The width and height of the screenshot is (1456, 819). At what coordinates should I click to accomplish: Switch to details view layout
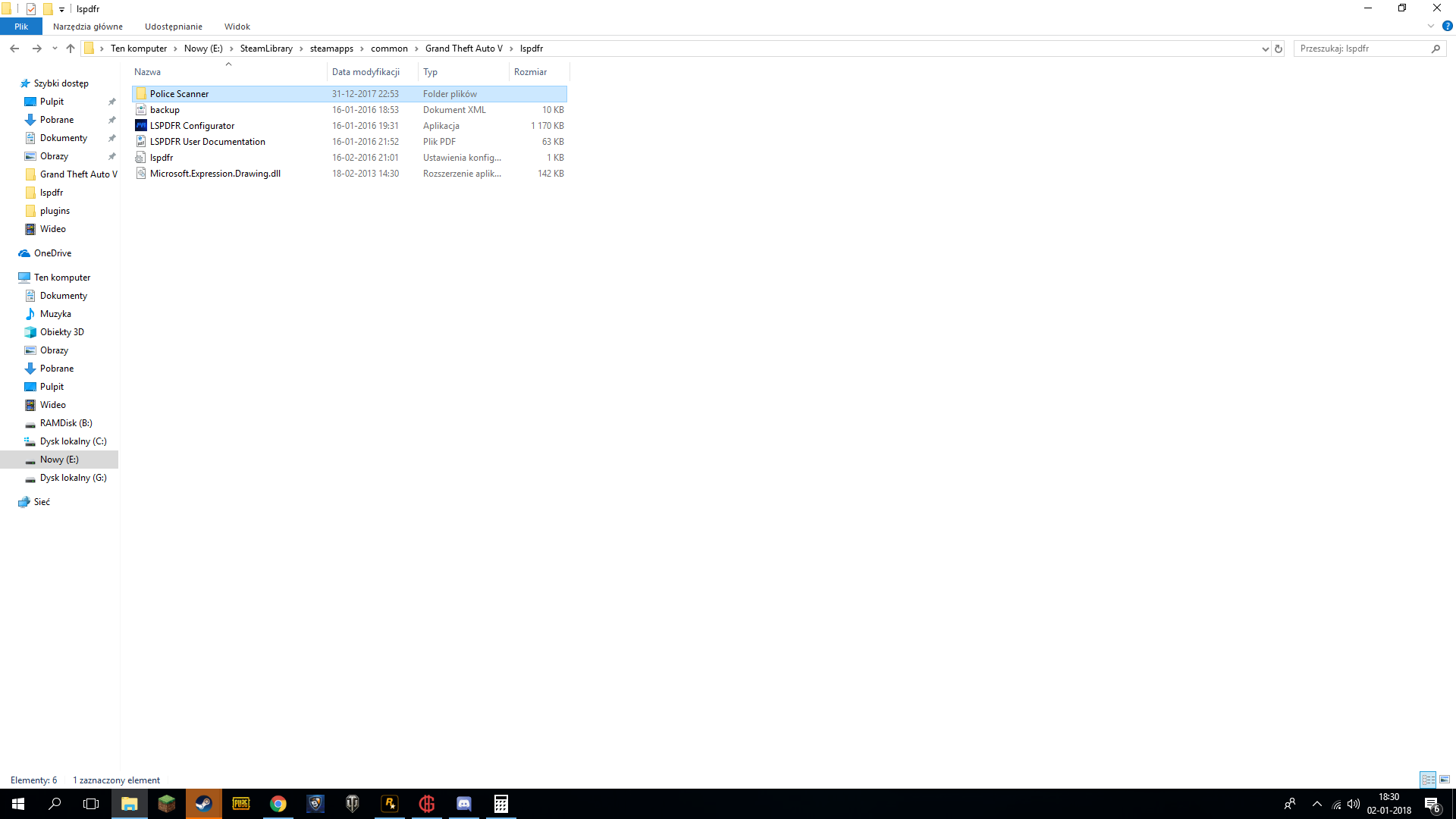pos(1428,780)
